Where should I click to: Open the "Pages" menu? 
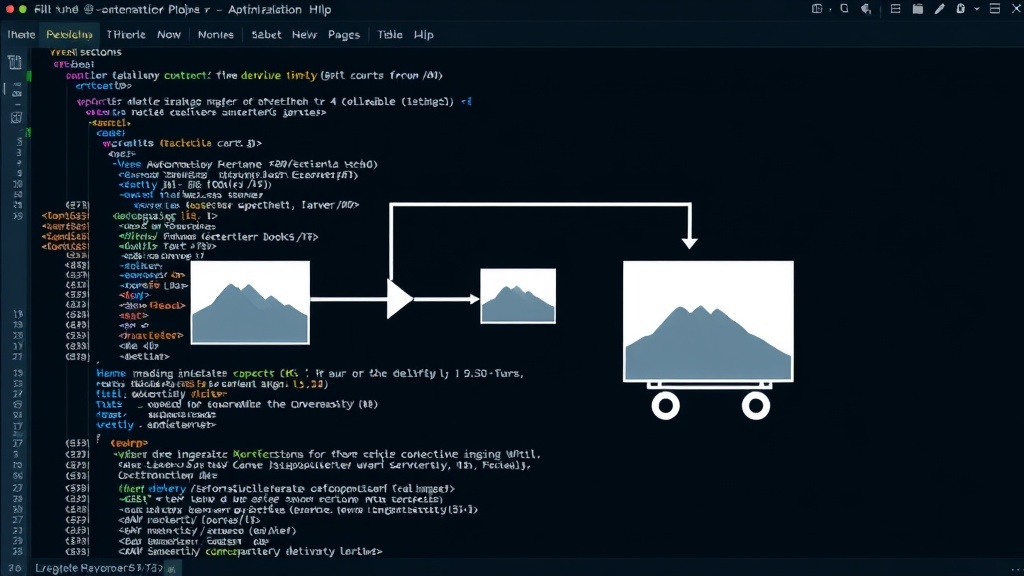[344, 35]
